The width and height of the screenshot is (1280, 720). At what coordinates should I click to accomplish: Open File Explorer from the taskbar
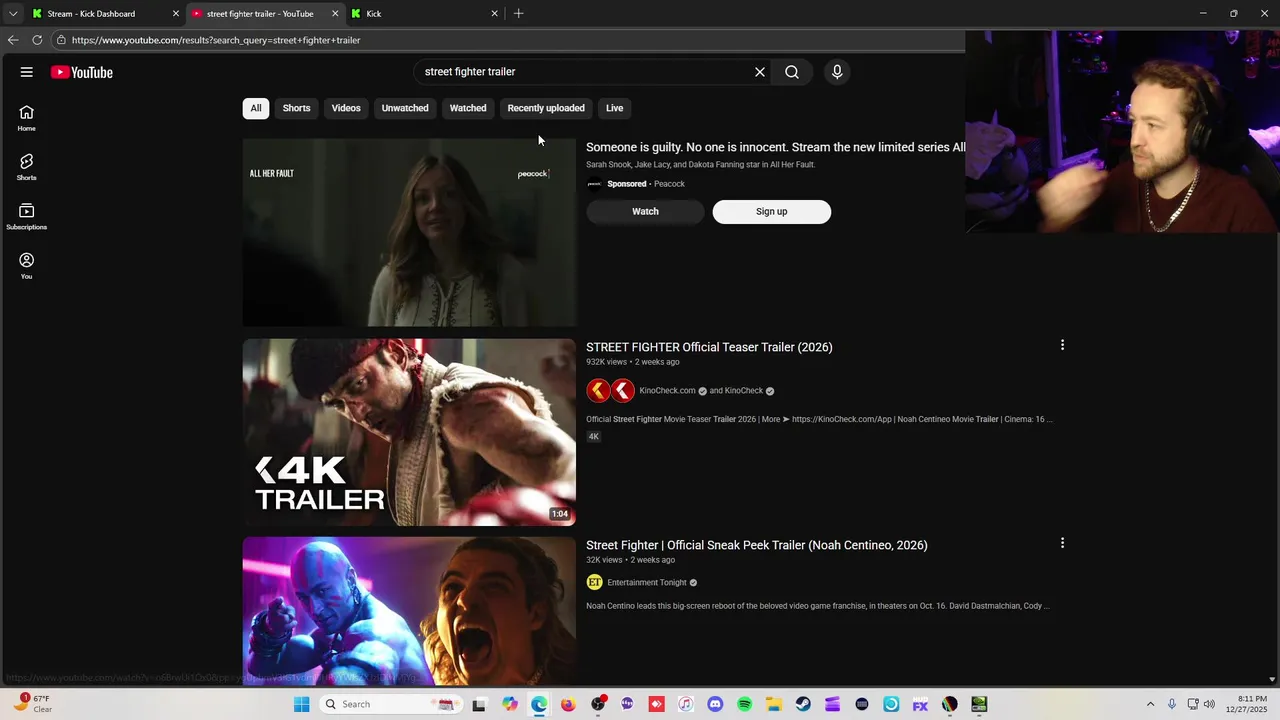click(x=774, y=704)
